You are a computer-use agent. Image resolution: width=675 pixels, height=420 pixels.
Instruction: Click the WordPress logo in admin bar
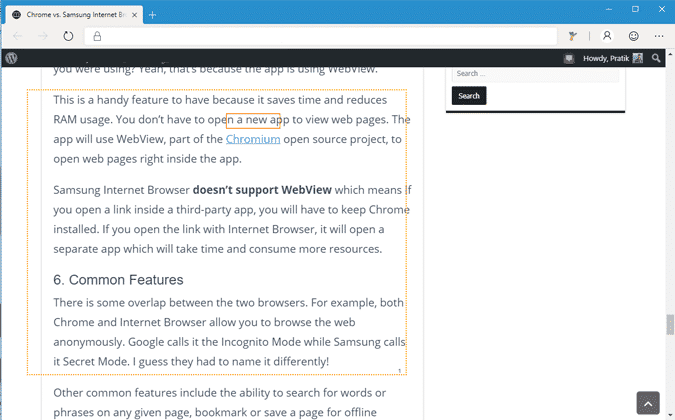[12, 58]
